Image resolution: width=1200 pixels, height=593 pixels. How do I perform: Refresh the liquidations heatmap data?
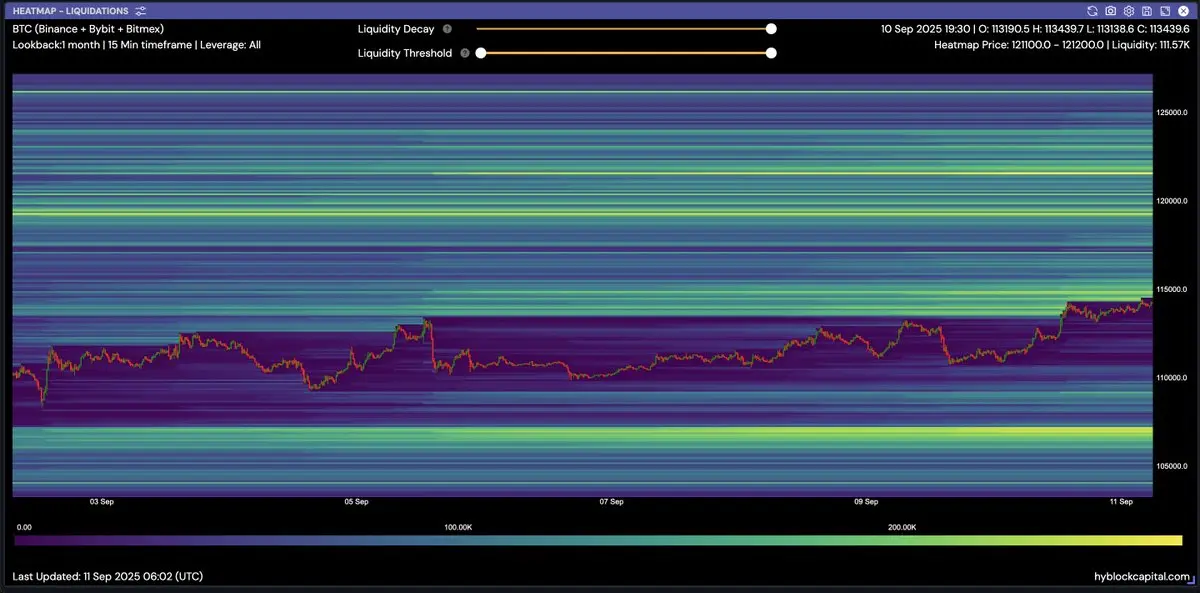[x=1093, y=11]
